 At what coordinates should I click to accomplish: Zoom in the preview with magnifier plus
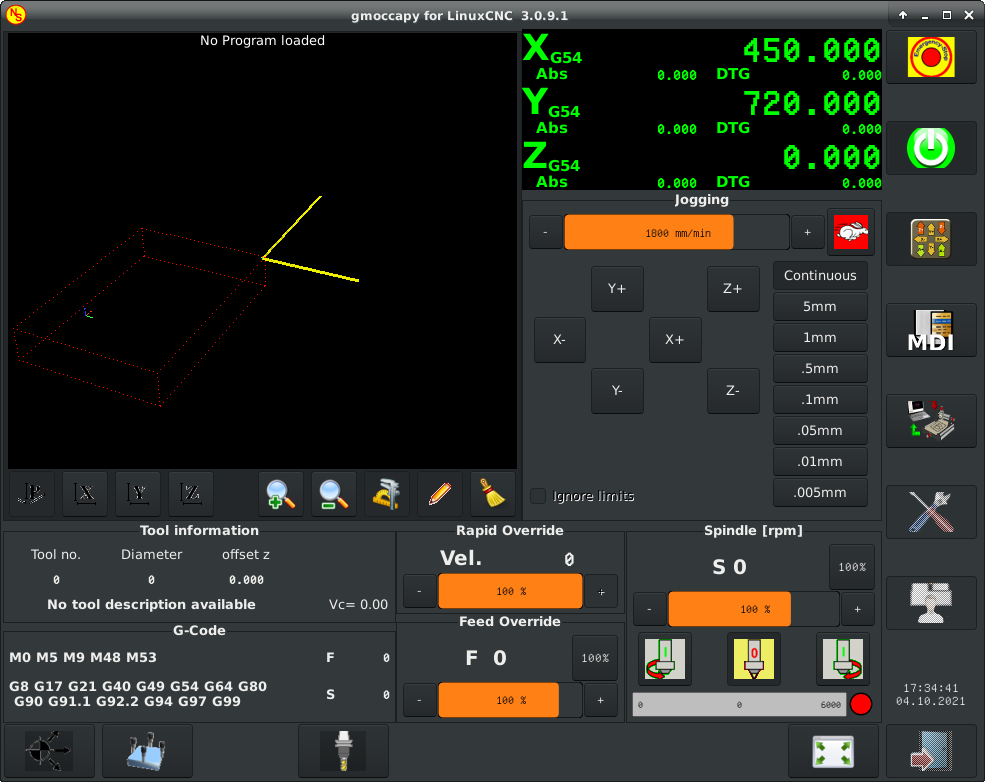pyautogui.click(x=281, y=494)
